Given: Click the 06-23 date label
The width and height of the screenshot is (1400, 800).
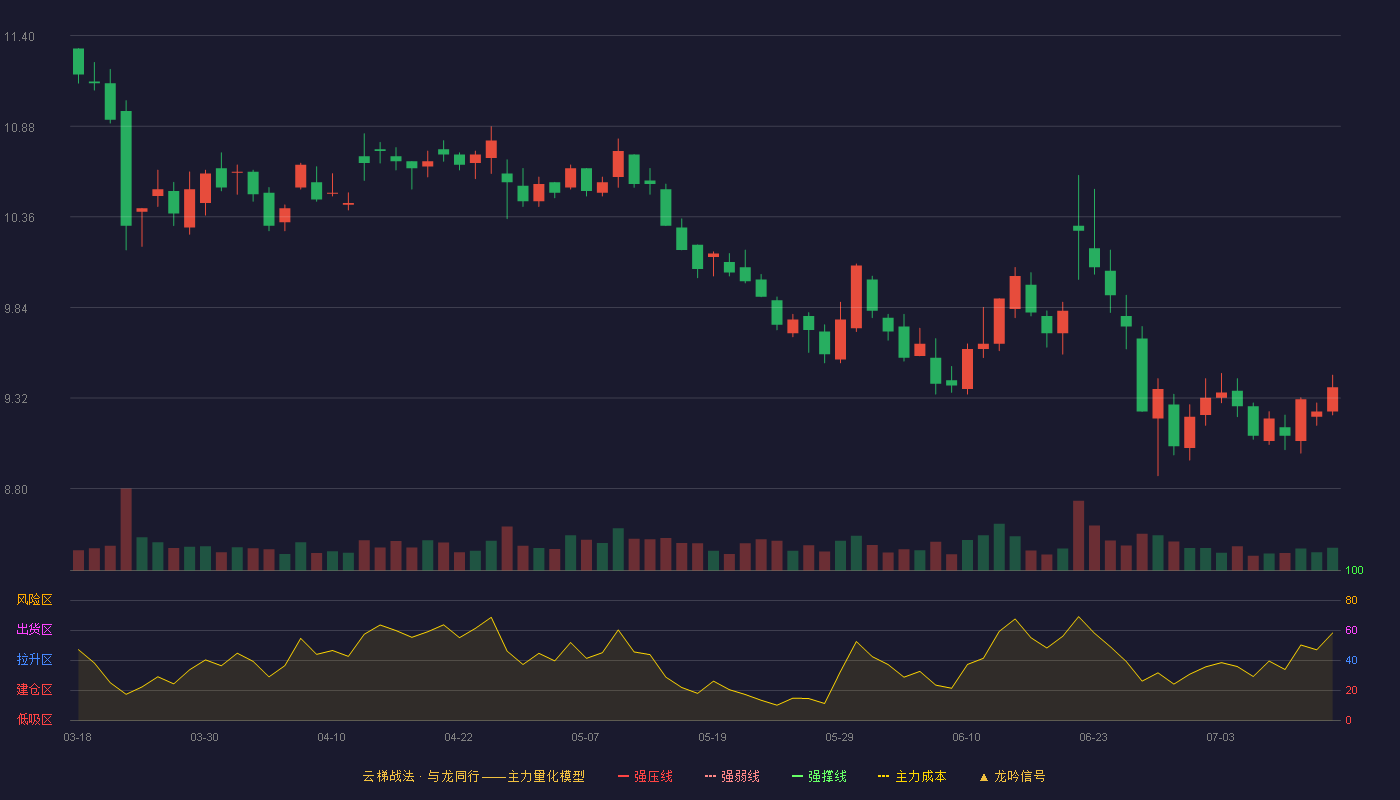Looking at the screenshot, I should click(x=1093, y=737).
